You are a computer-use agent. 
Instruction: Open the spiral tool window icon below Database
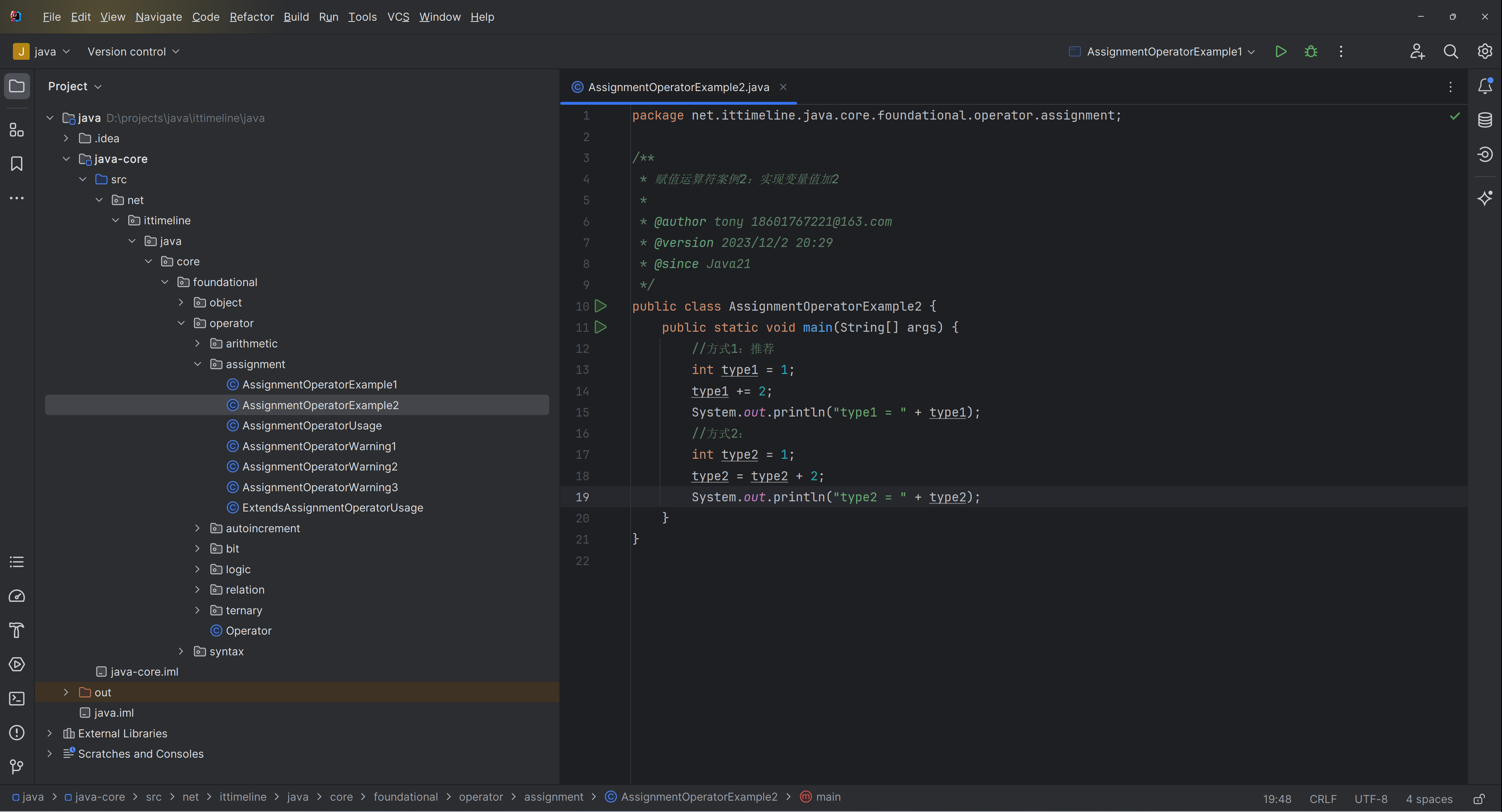1485,154
